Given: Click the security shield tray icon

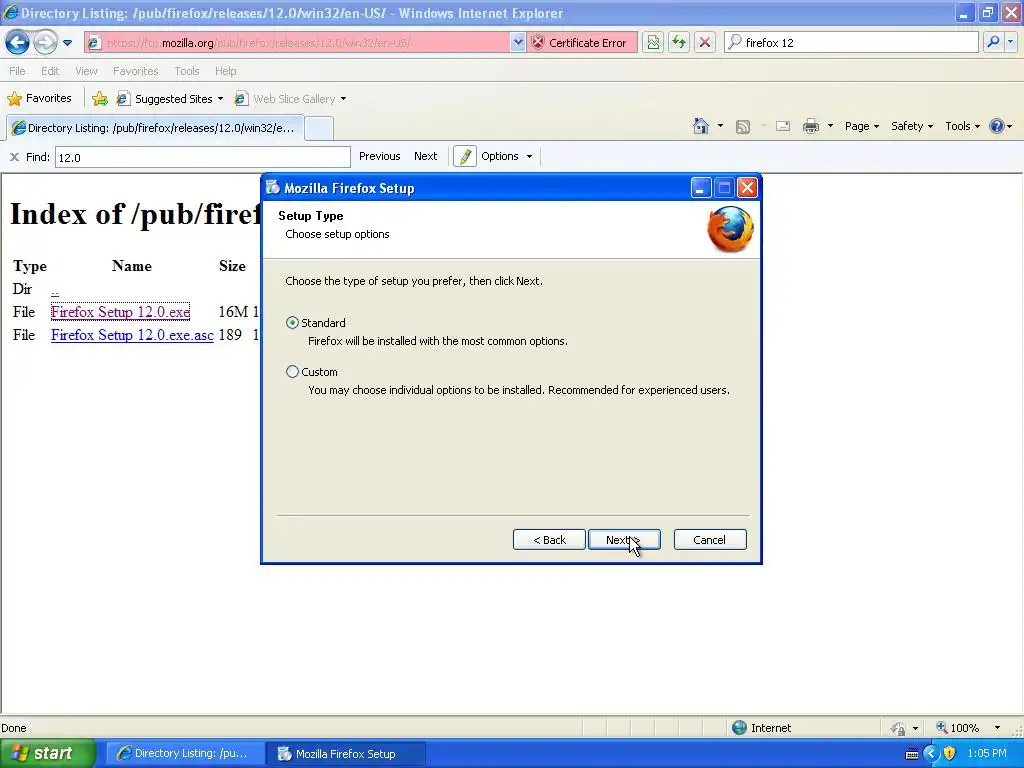Looking at the screenshot, I should tap(950, 754).
